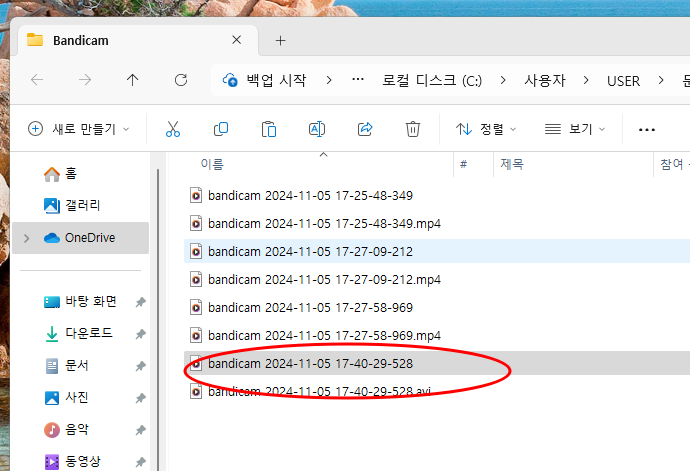Click the pin icon next to 음악
The height and width of the screenshot is (471, 690).
(x=140, y=430)
